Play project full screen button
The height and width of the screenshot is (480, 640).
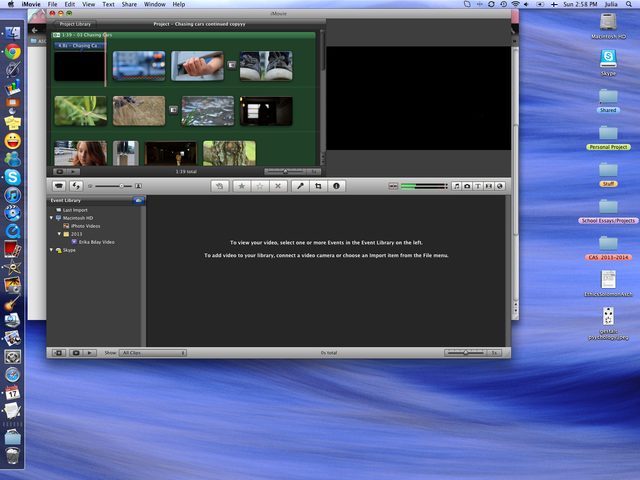point(60,172)
